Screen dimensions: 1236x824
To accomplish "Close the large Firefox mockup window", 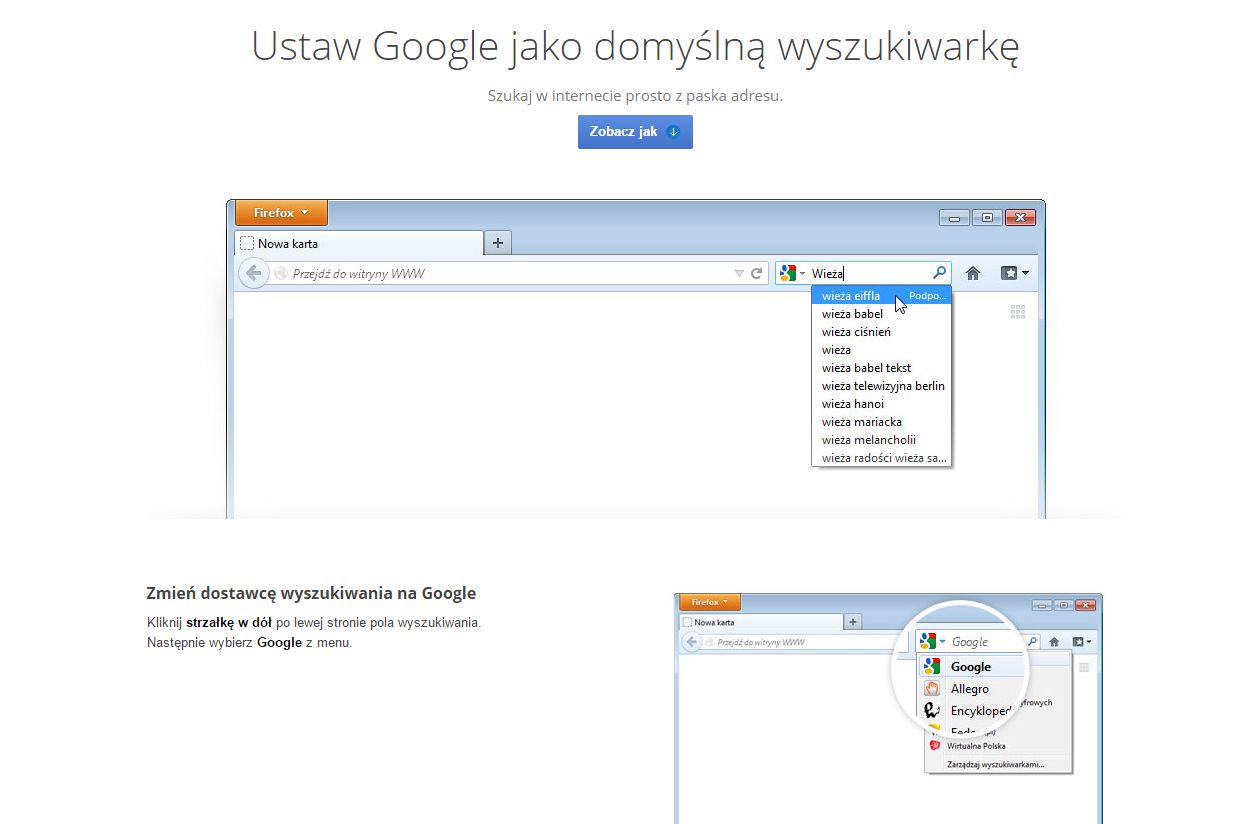I will 1020,217.
